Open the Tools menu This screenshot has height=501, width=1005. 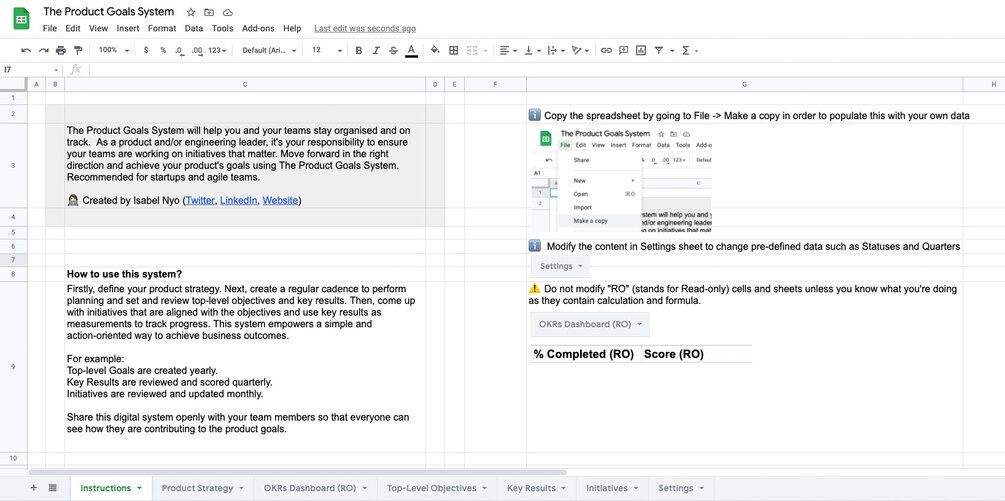222,28
